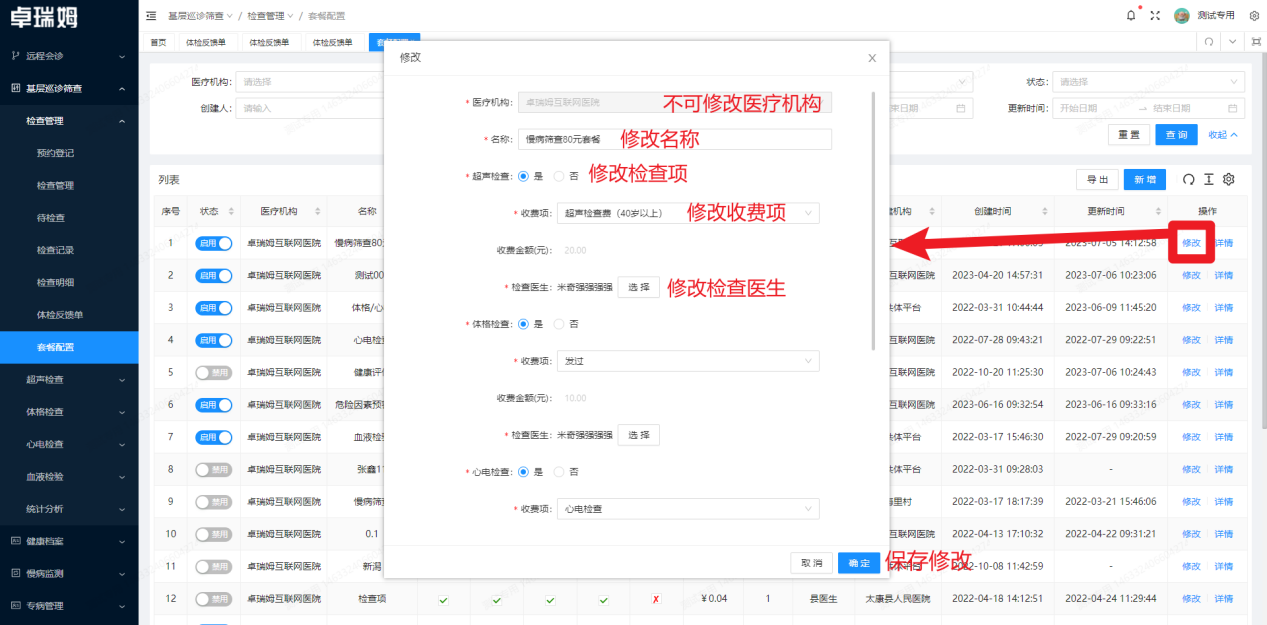
Task: Click the 卓瑞姆 logo in the sidebar
Action: point(44,17)
